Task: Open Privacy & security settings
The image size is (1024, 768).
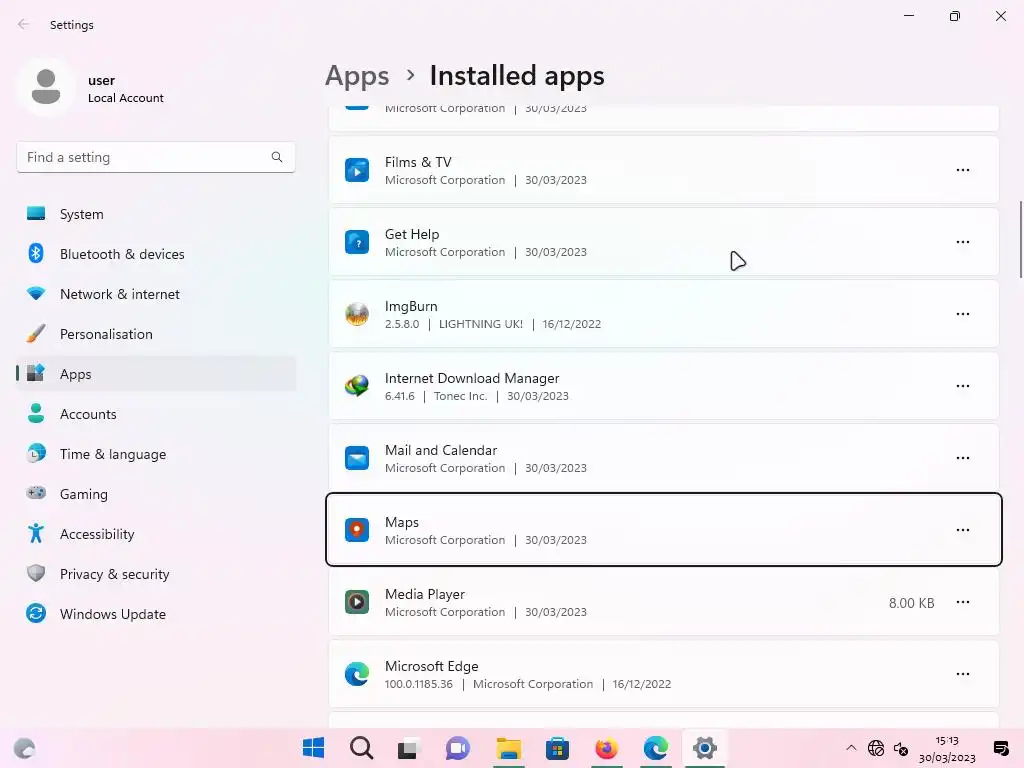Action: click(x=155, y=574)
